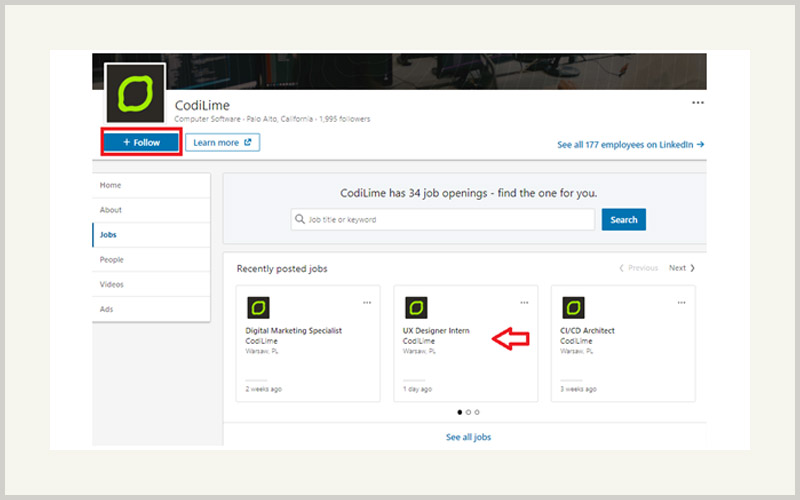Show Next recently posted jobs
The width and height of the screenshot is (800, 500).
(x=682, y=268)
